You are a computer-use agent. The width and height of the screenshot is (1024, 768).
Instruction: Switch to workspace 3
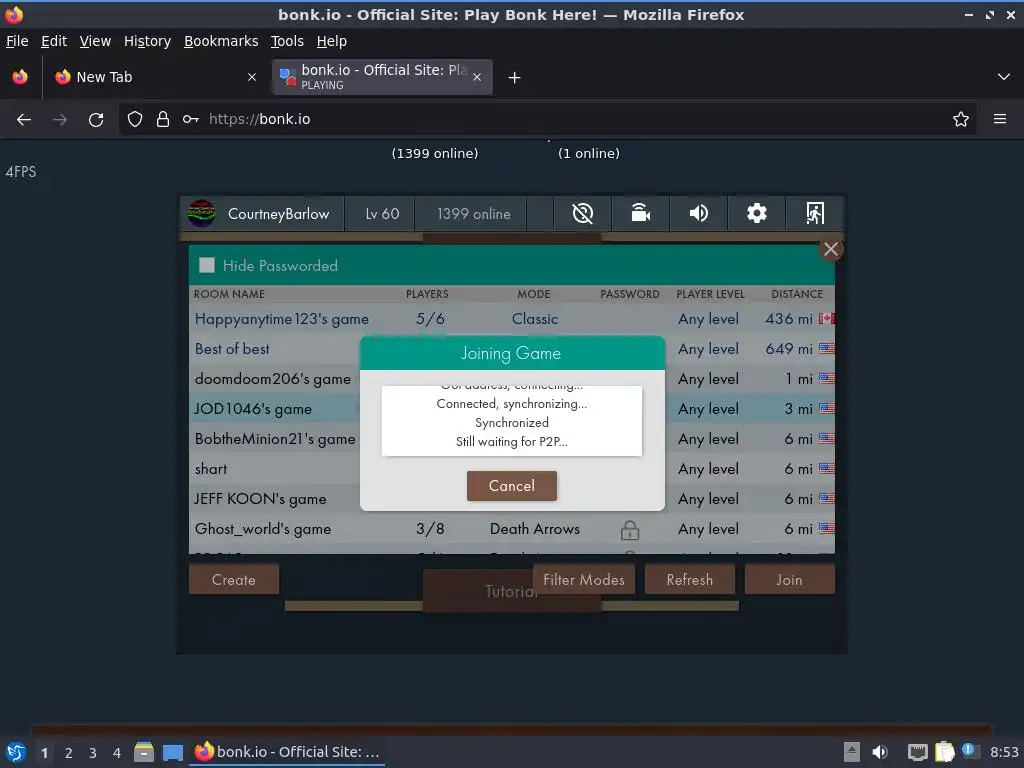pos(93,753)
